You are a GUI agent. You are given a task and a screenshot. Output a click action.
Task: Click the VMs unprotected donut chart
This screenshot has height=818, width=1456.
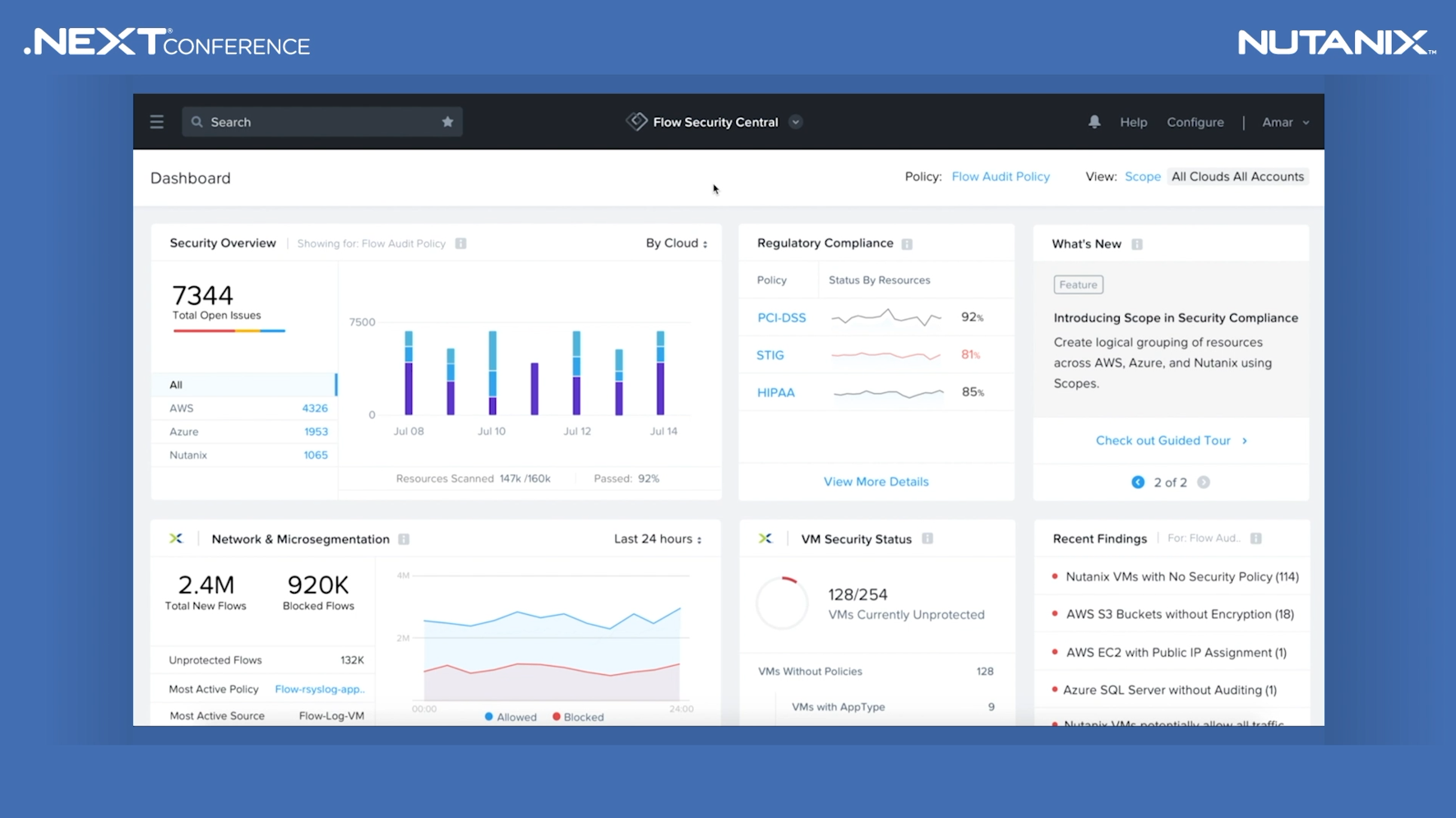click(782, 603)
